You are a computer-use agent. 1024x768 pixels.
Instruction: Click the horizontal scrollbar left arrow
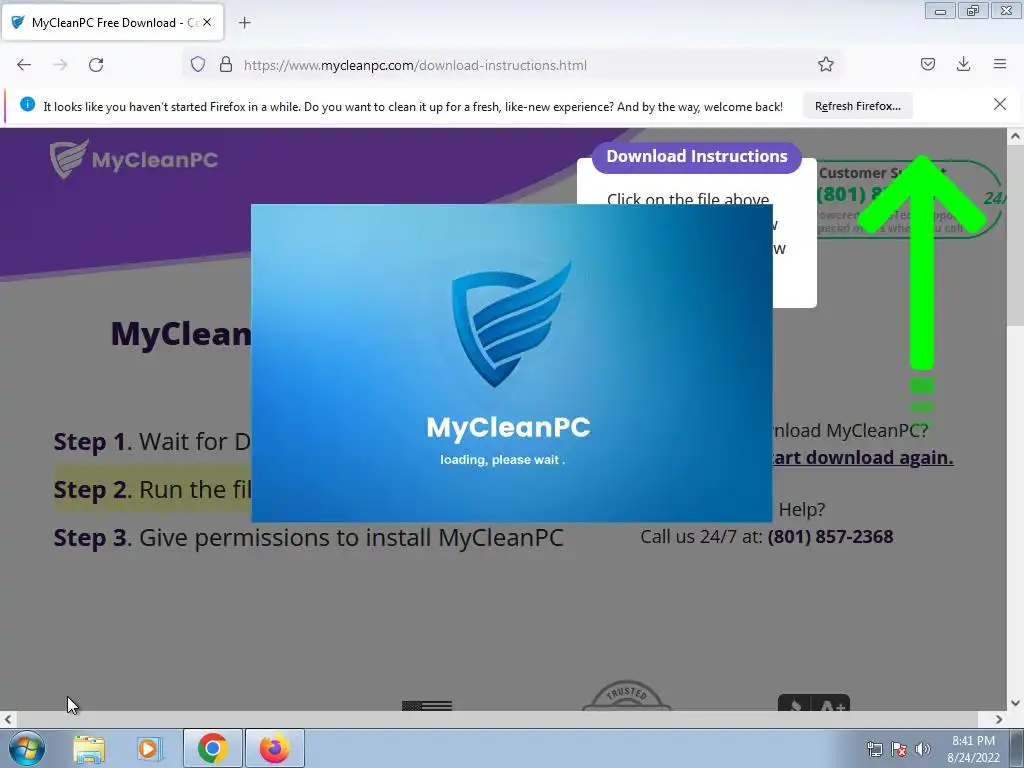click(x=8, y=719)
